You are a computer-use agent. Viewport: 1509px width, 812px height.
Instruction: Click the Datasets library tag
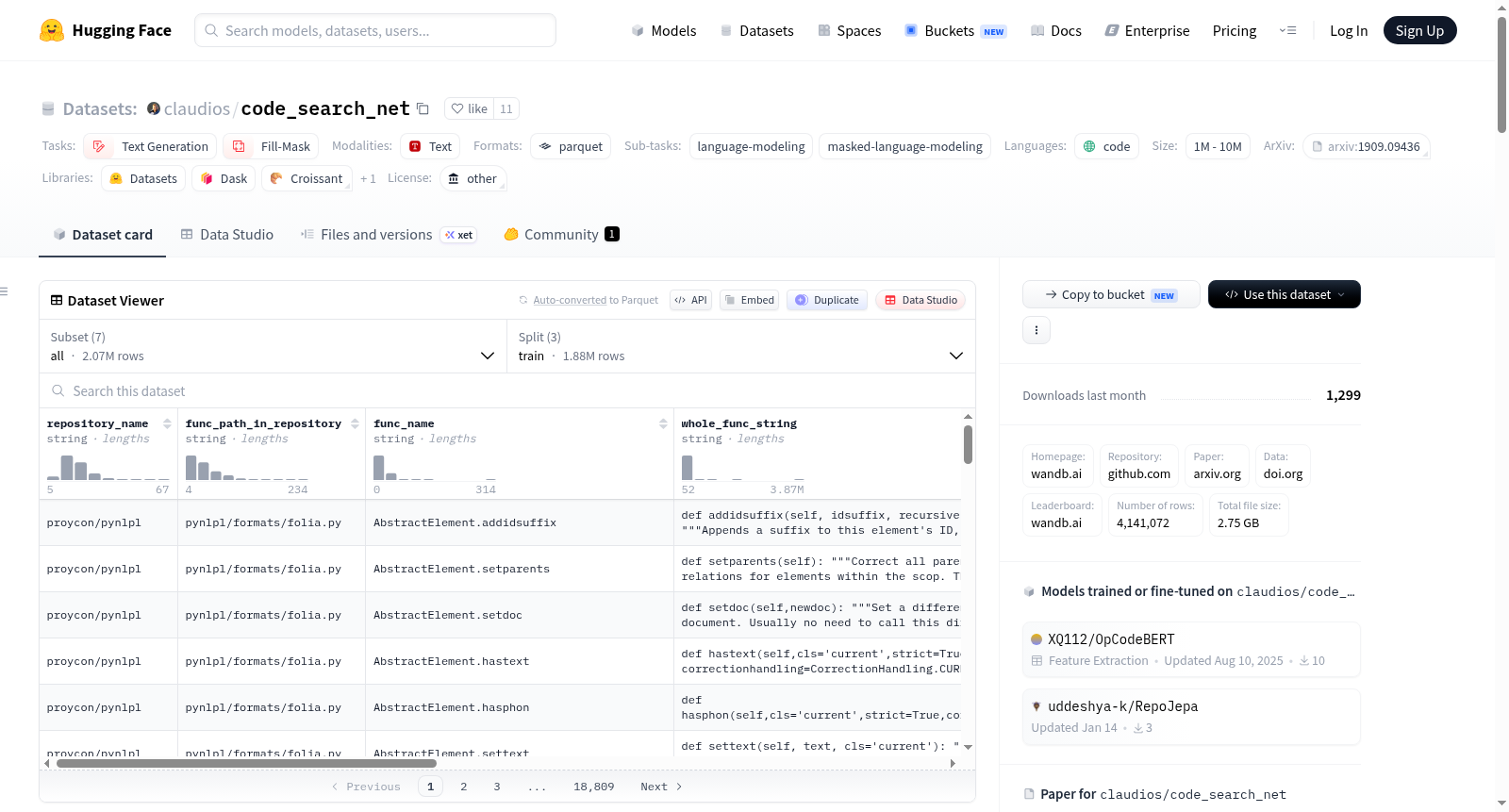[x=143, y=178]
